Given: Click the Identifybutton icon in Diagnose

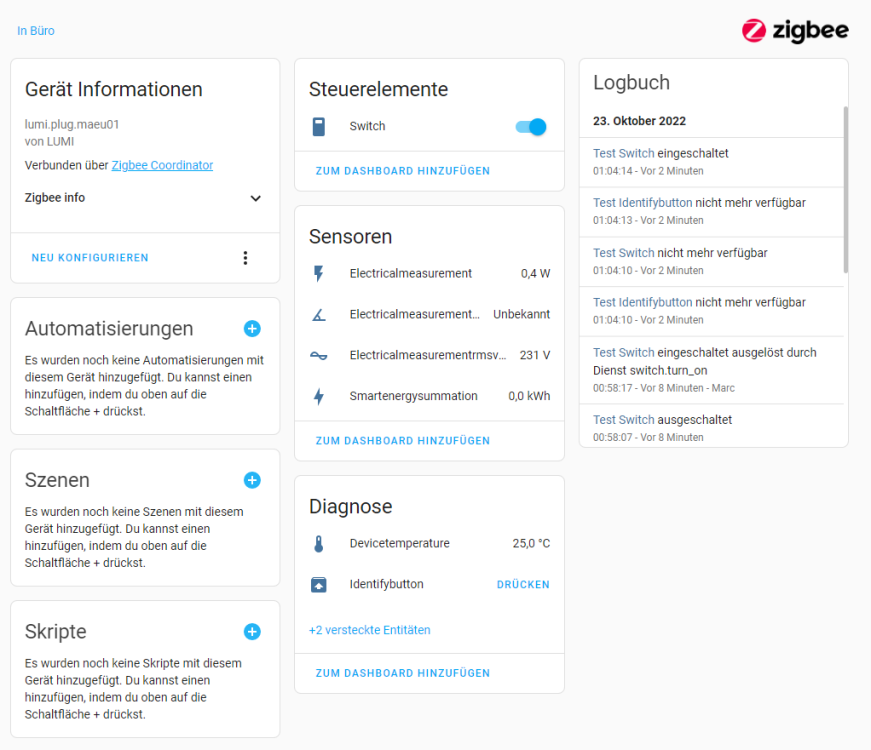Looking at the screenshot, I should 319,584.
